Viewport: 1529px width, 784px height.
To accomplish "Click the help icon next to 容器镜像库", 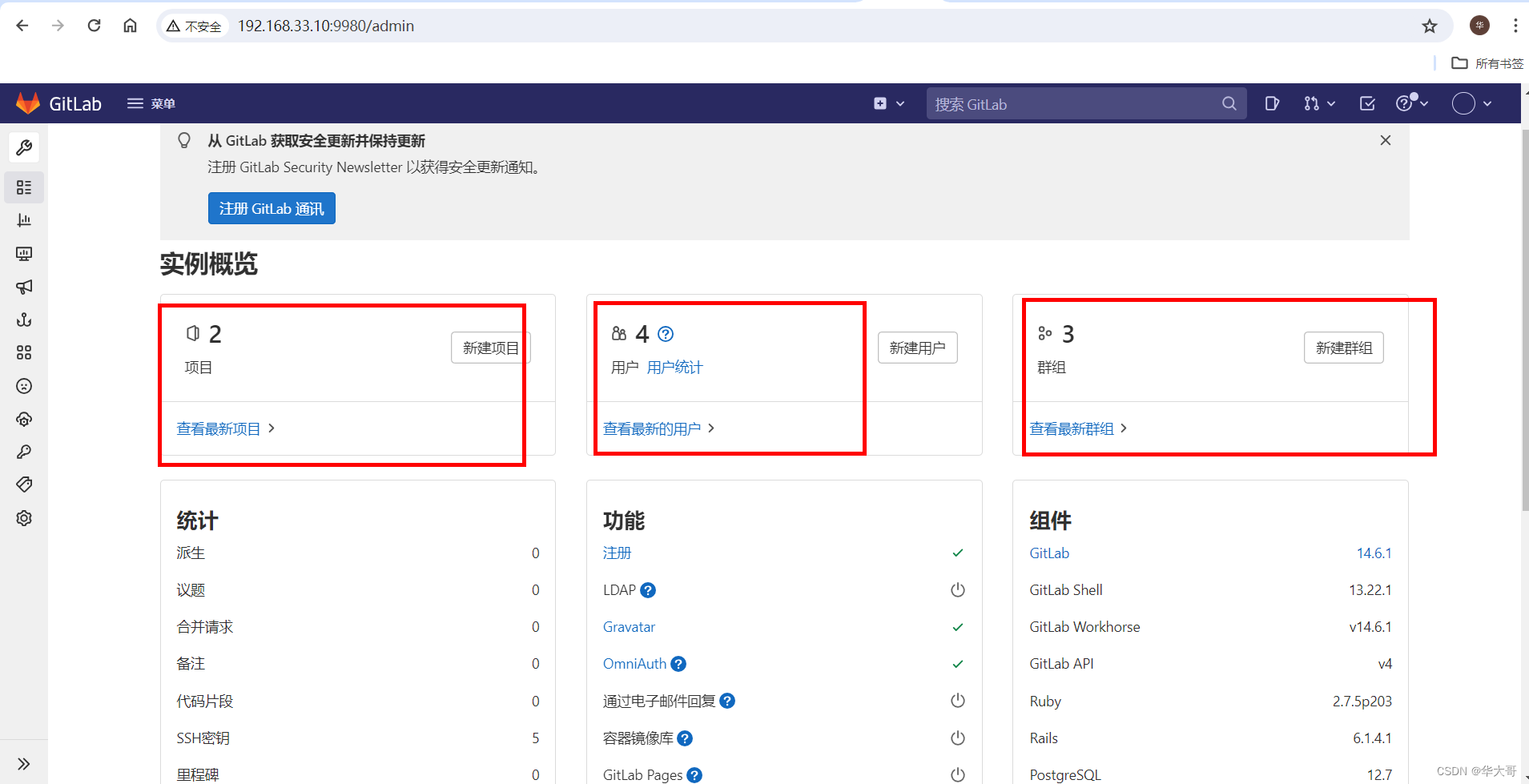I will [685, 738].
